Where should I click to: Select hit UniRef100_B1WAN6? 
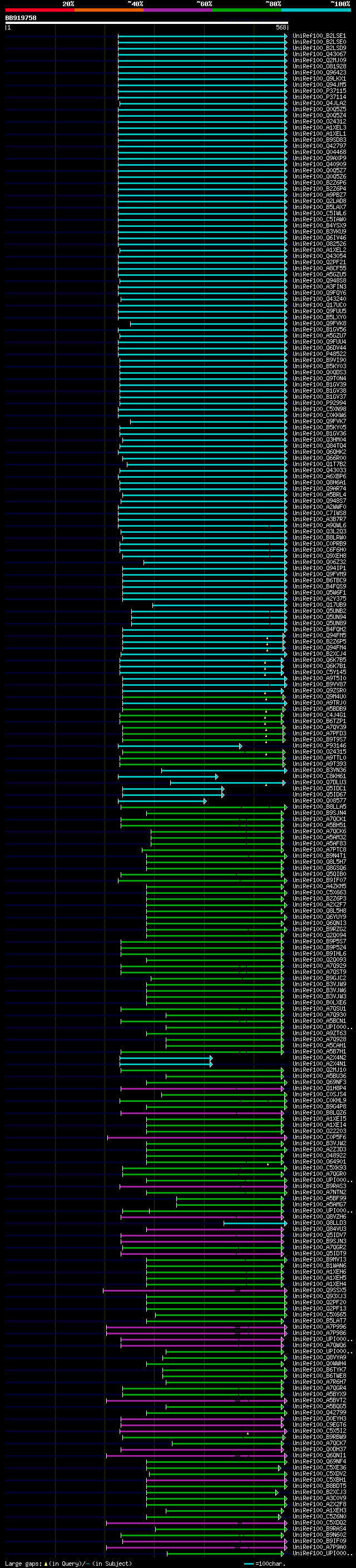319,1265
